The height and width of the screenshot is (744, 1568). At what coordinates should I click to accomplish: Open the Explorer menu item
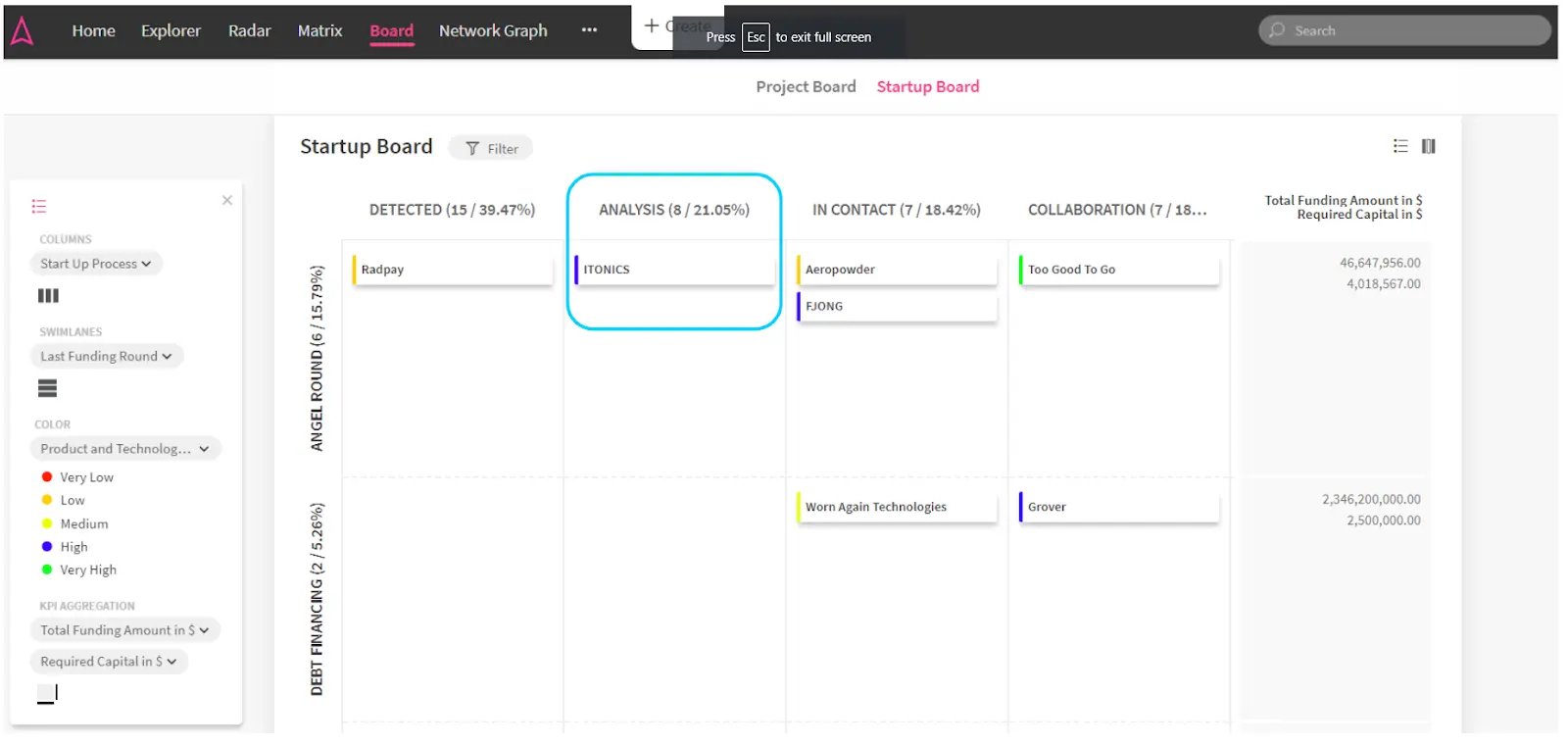pyautogui.click(x=171, y=31)
